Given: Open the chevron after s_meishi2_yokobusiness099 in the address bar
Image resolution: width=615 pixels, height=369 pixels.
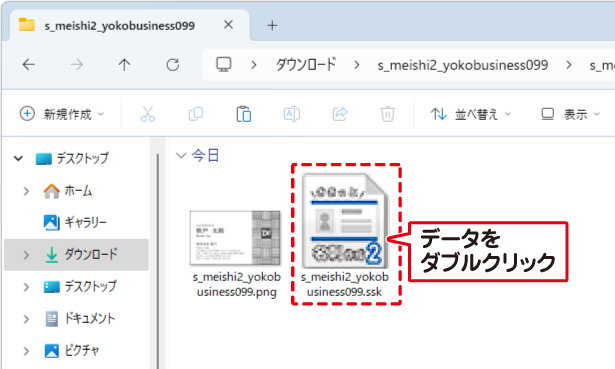Looking at the screenshot, I should click(569, 65).
